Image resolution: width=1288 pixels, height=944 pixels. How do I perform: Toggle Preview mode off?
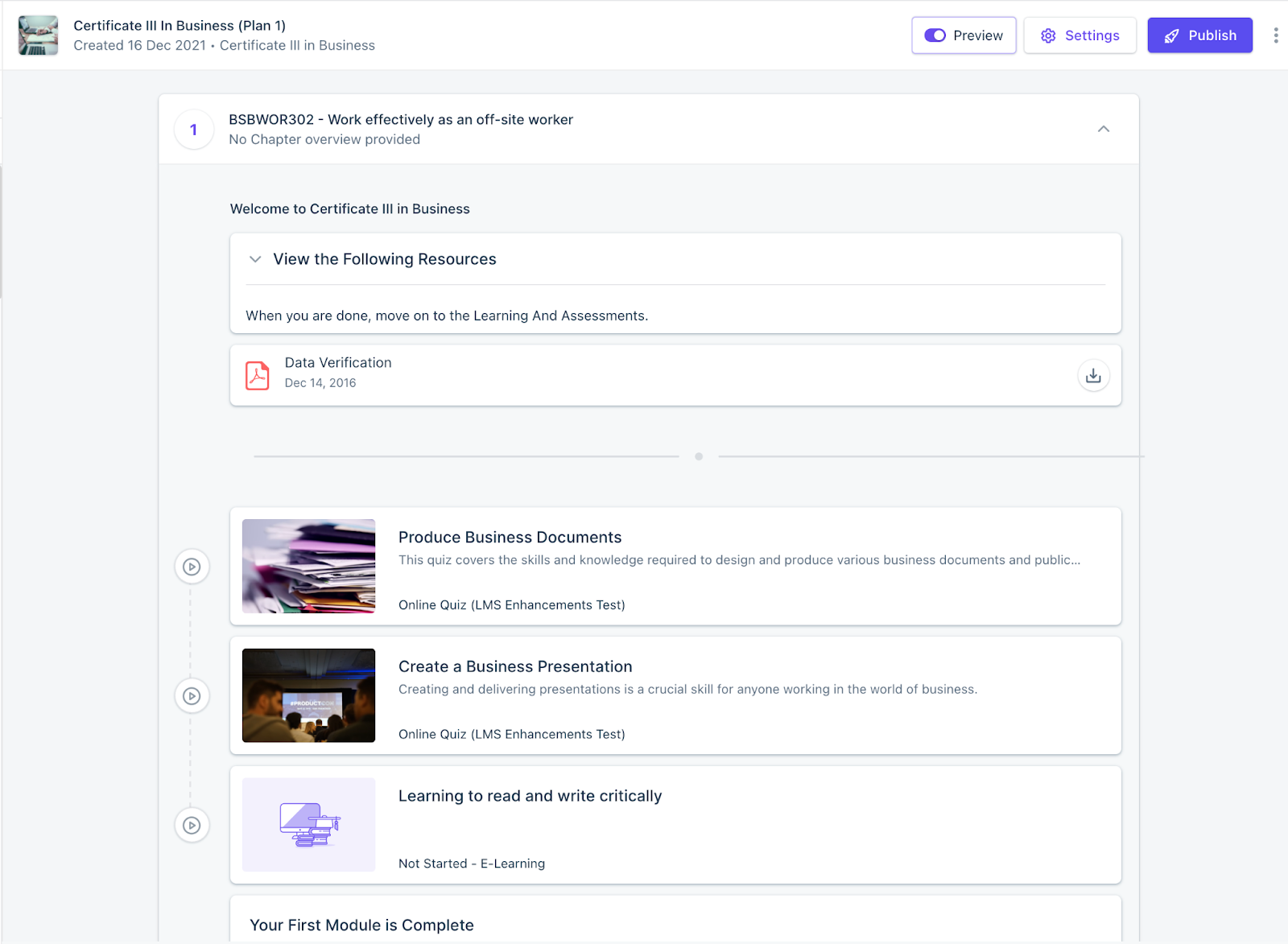(x=935, y=35)
